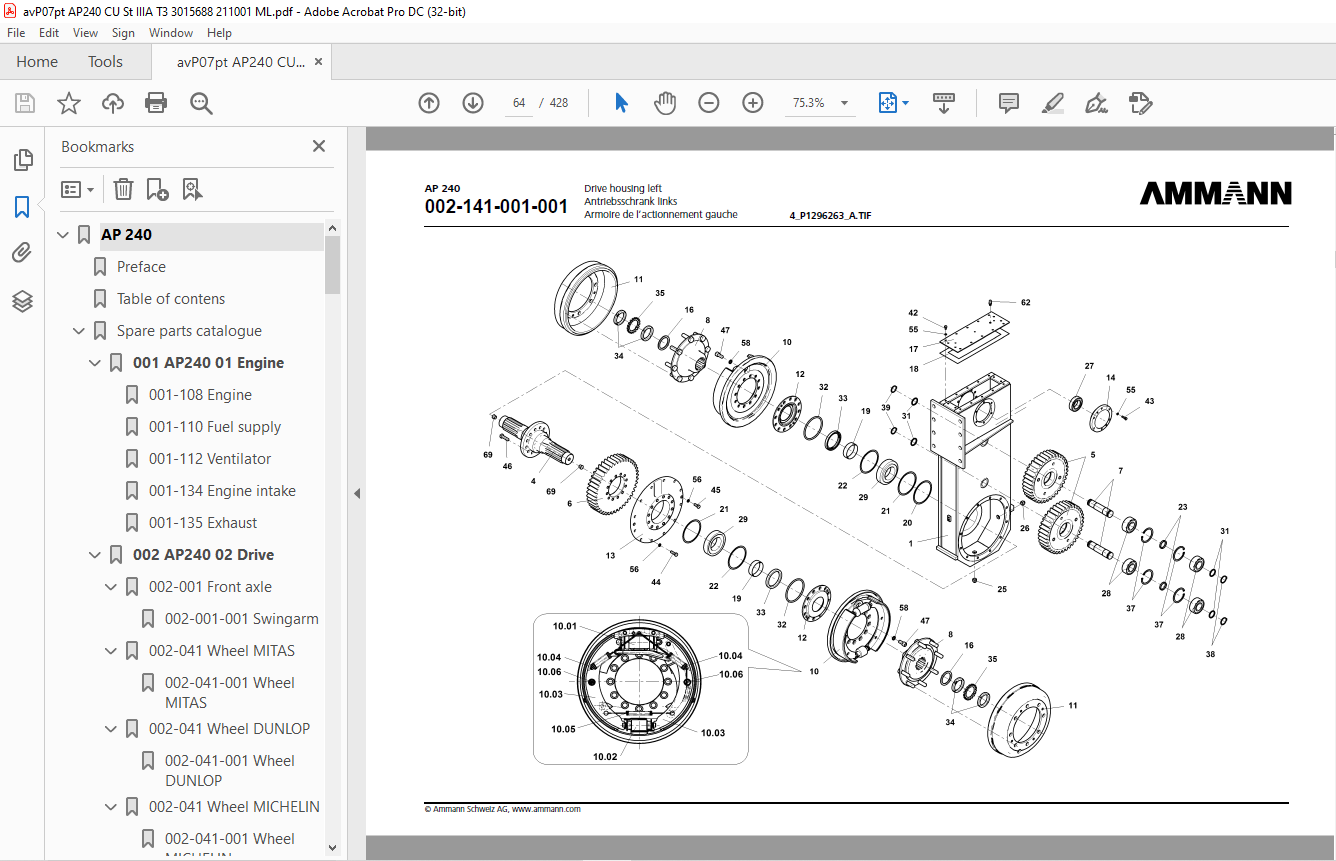Open the 001-134 Engine intake bookmark
The width and height of the screenshot is (1336, 861).
tap(222, 491)
